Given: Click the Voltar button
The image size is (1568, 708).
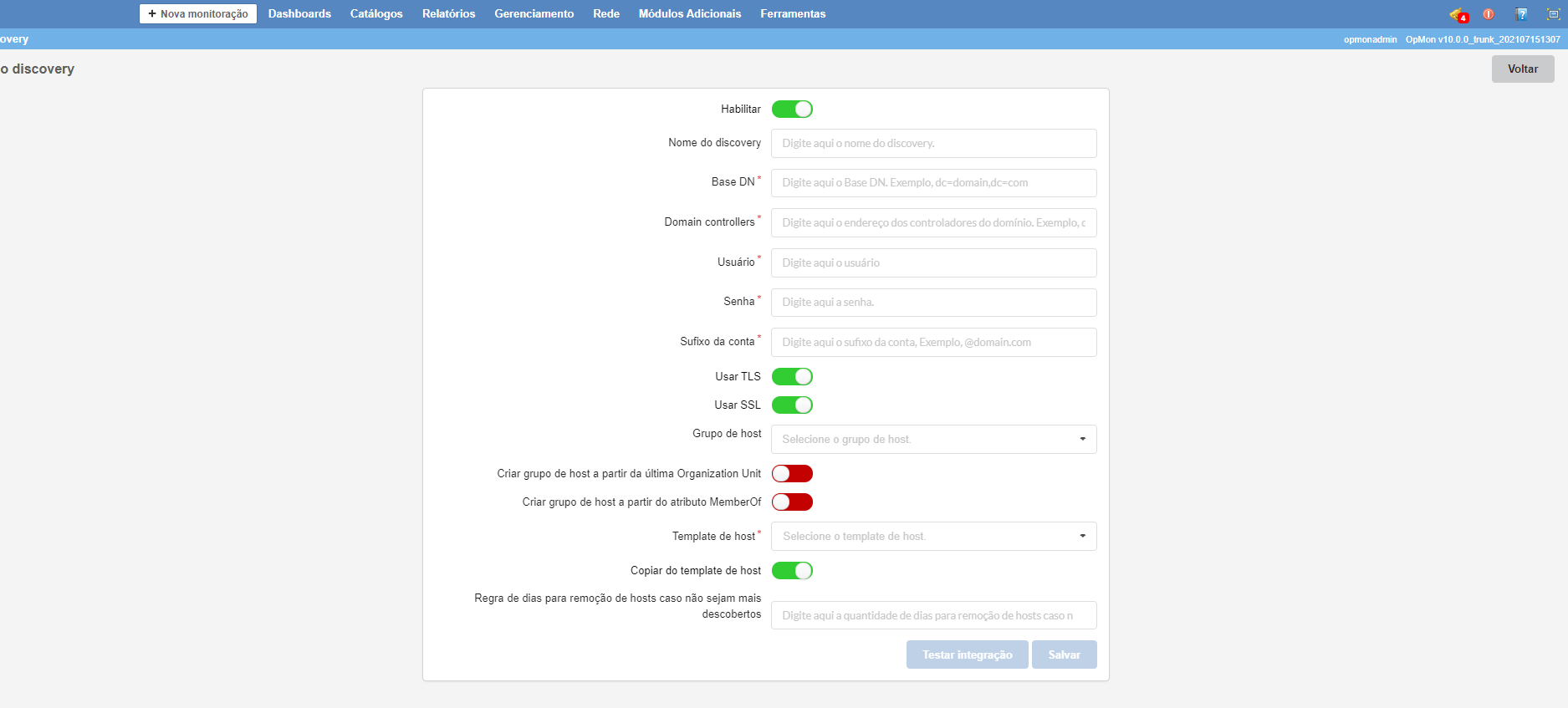Looking at the screenshot, I should click(1522, 69).
